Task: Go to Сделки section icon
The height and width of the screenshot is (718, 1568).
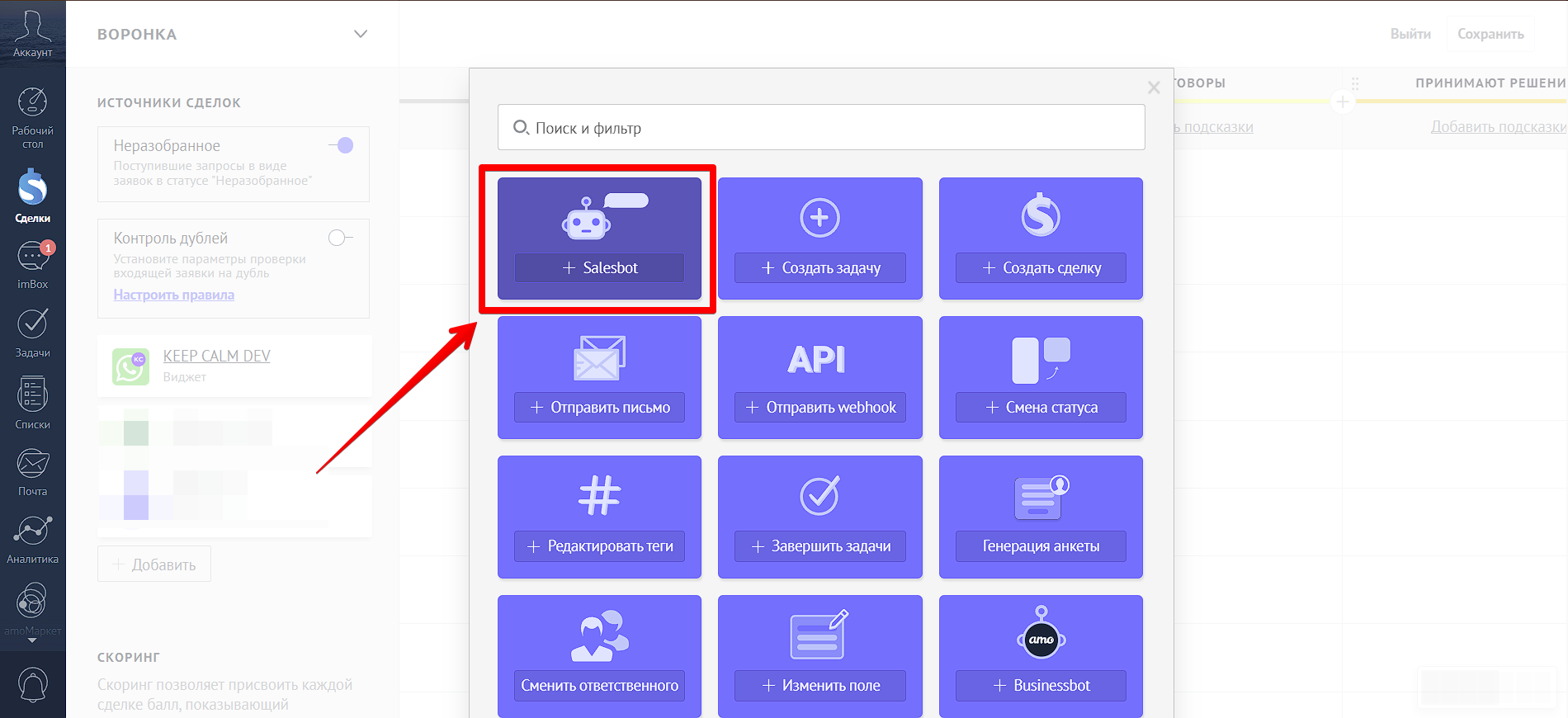Action: 32,187
